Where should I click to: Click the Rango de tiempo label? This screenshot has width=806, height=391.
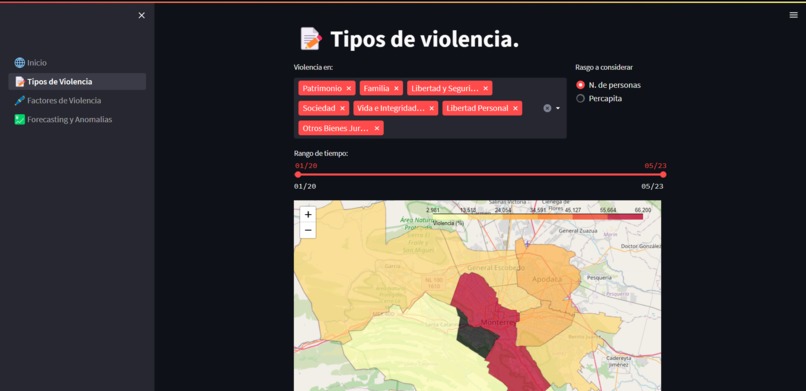tap(321, 153)
